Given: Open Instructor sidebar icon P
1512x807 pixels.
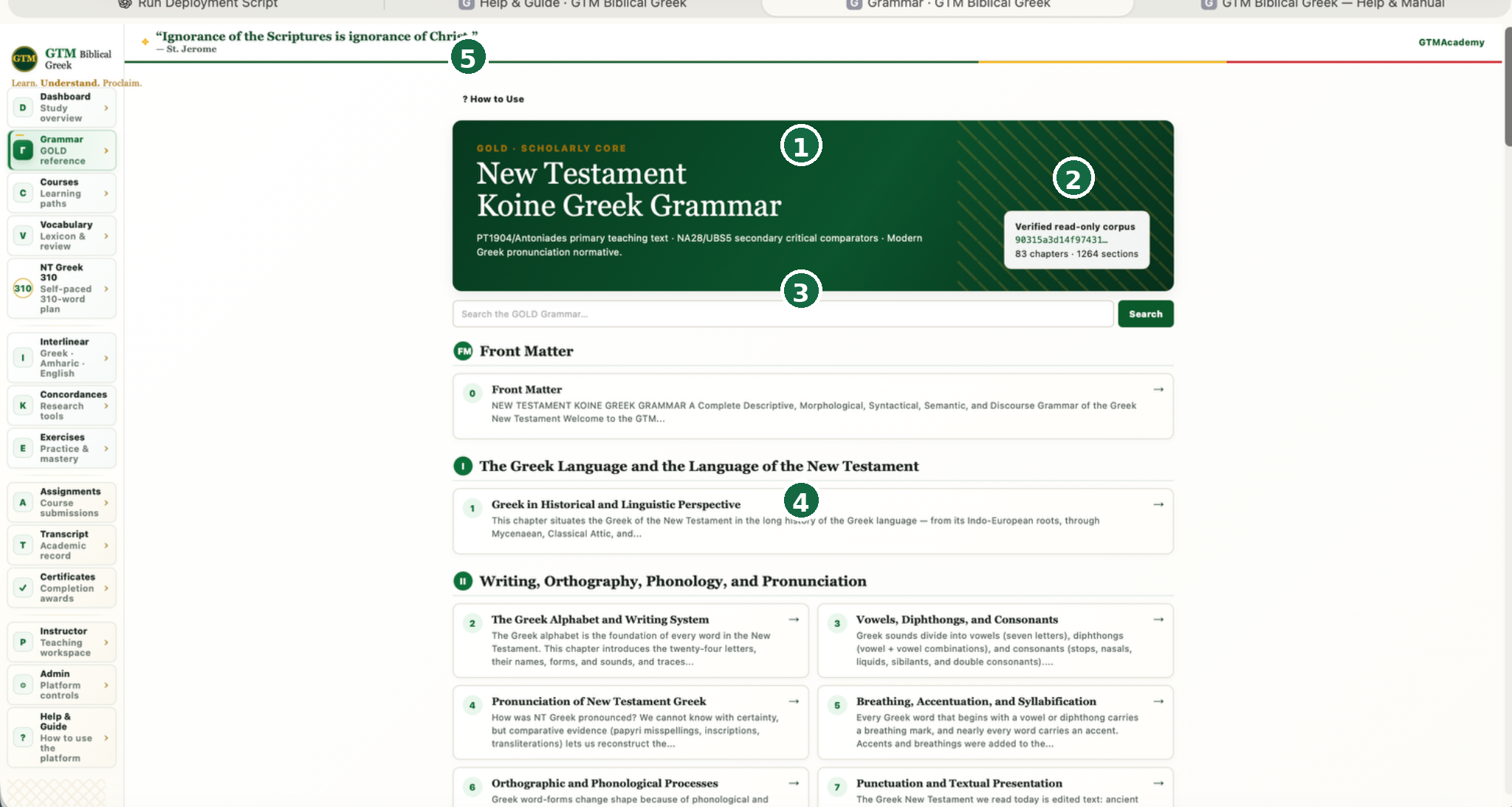Looking at the screenshot, I should point(23,642).
